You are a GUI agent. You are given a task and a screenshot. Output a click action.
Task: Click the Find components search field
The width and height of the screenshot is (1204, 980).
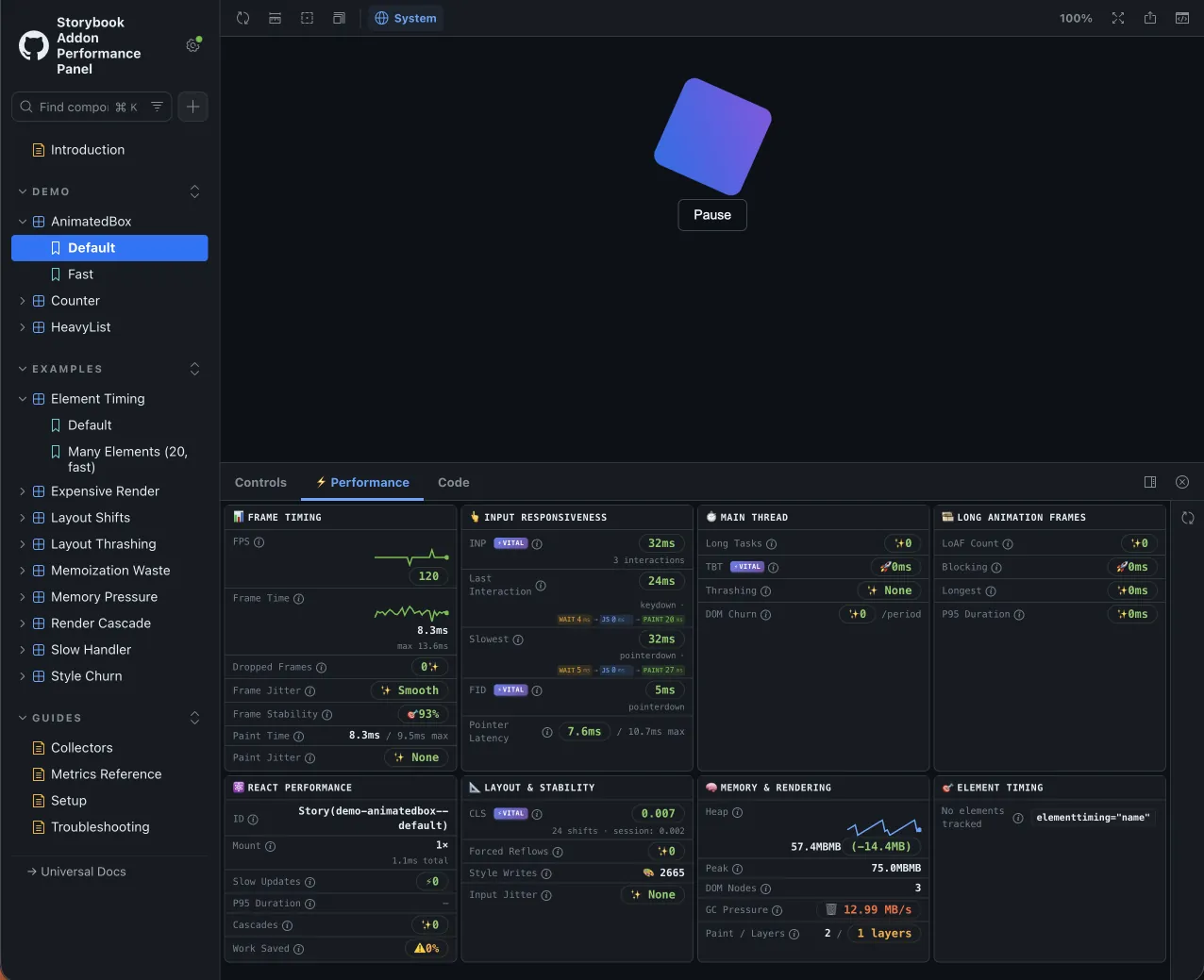[74, 107]
